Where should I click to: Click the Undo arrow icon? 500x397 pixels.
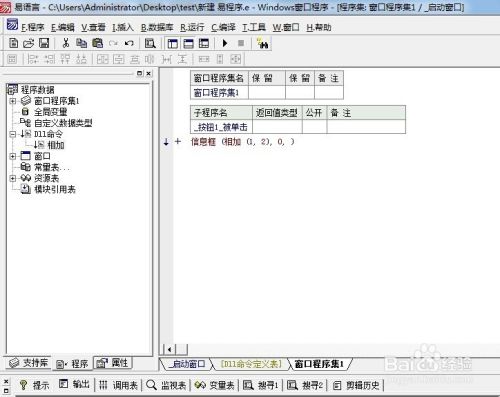[x=129, y=43]
